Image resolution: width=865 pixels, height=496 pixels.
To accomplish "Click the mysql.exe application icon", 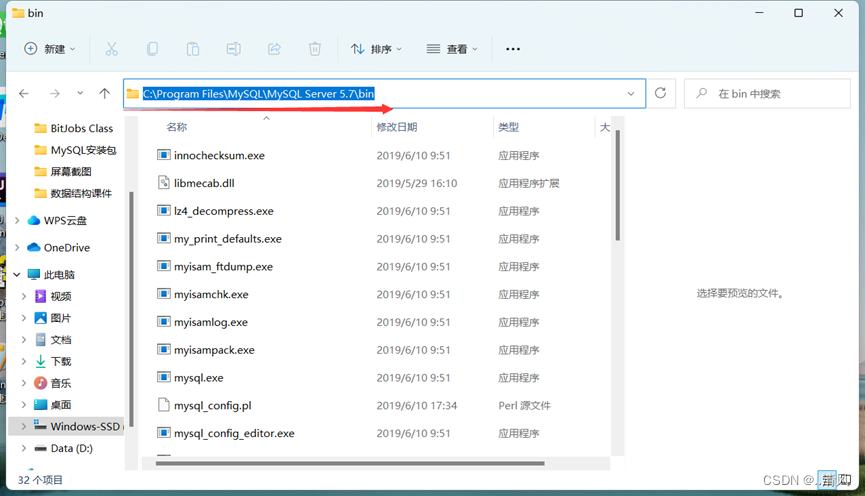I will [x=163, y=377].
